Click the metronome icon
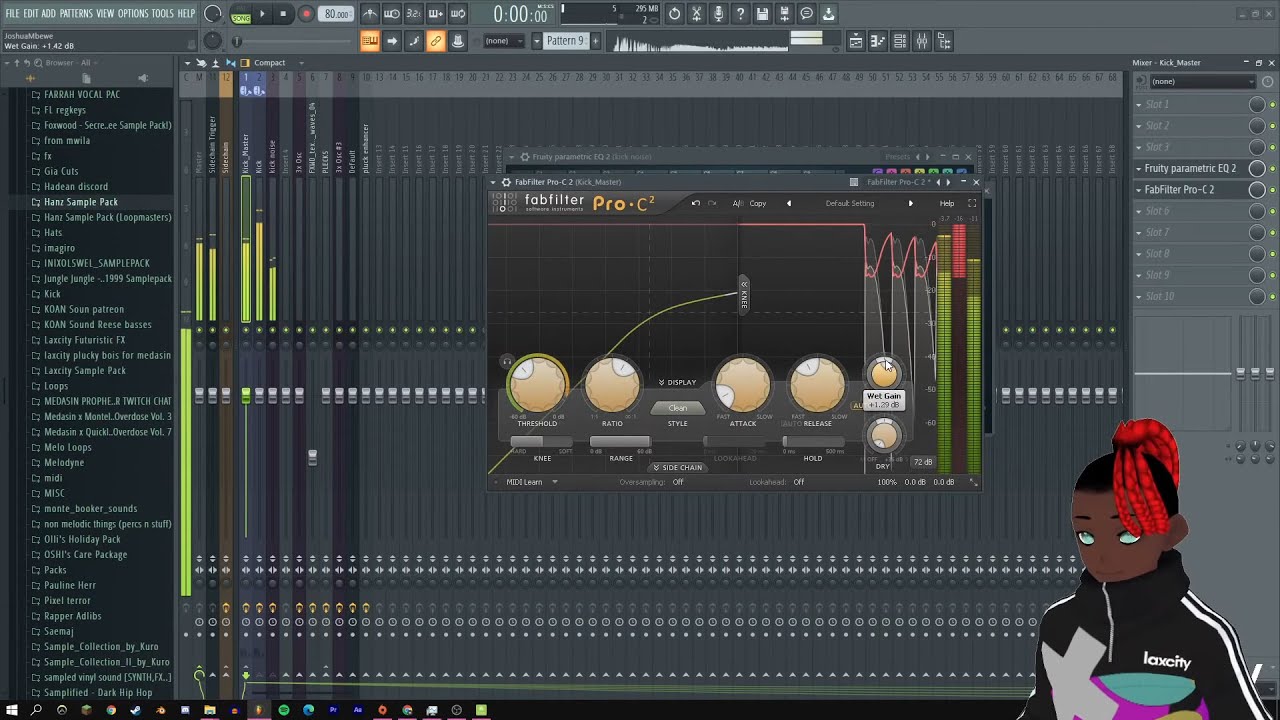1280x720 pixels. [370, 14]
